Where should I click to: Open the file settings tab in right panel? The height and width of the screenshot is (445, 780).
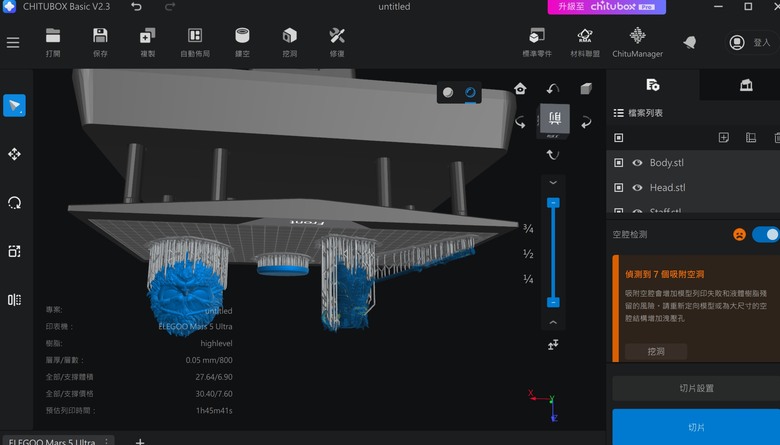coord(653,85)
